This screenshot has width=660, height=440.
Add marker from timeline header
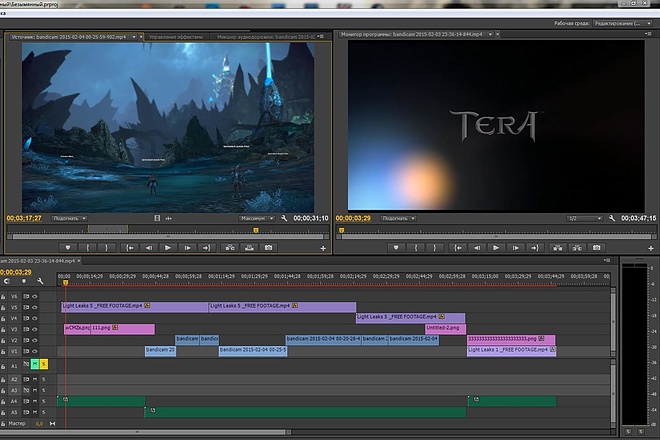point(24,281)
